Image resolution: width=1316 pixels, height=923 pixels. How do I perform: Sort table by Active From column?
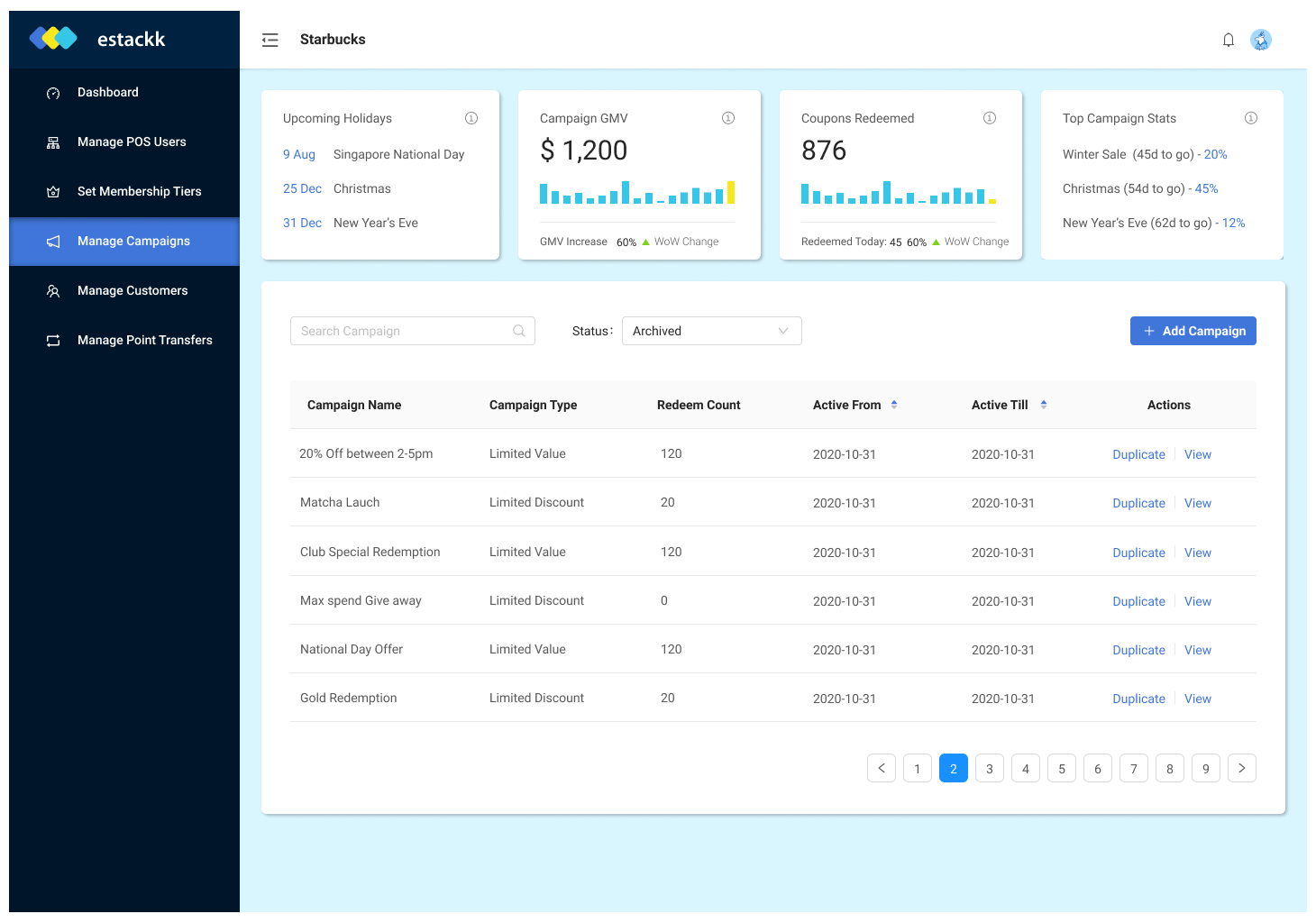(893, 405)
